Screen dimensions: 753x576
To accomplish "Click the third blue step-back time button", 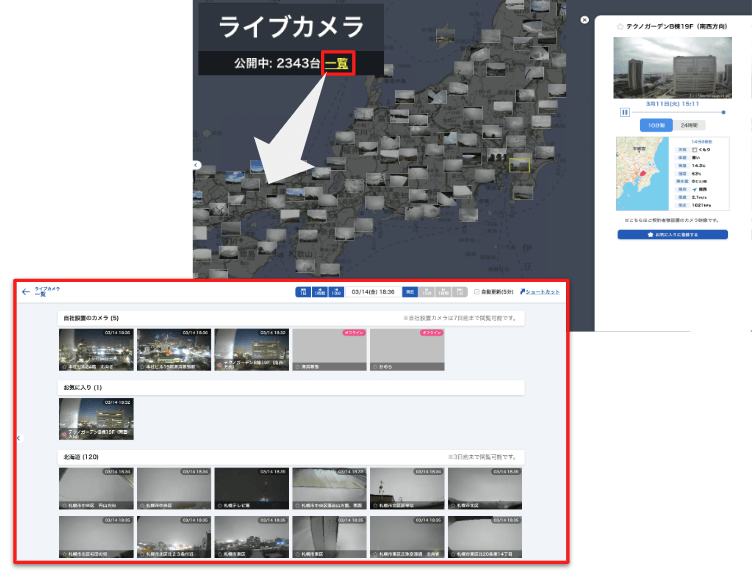I will point(337,292).
